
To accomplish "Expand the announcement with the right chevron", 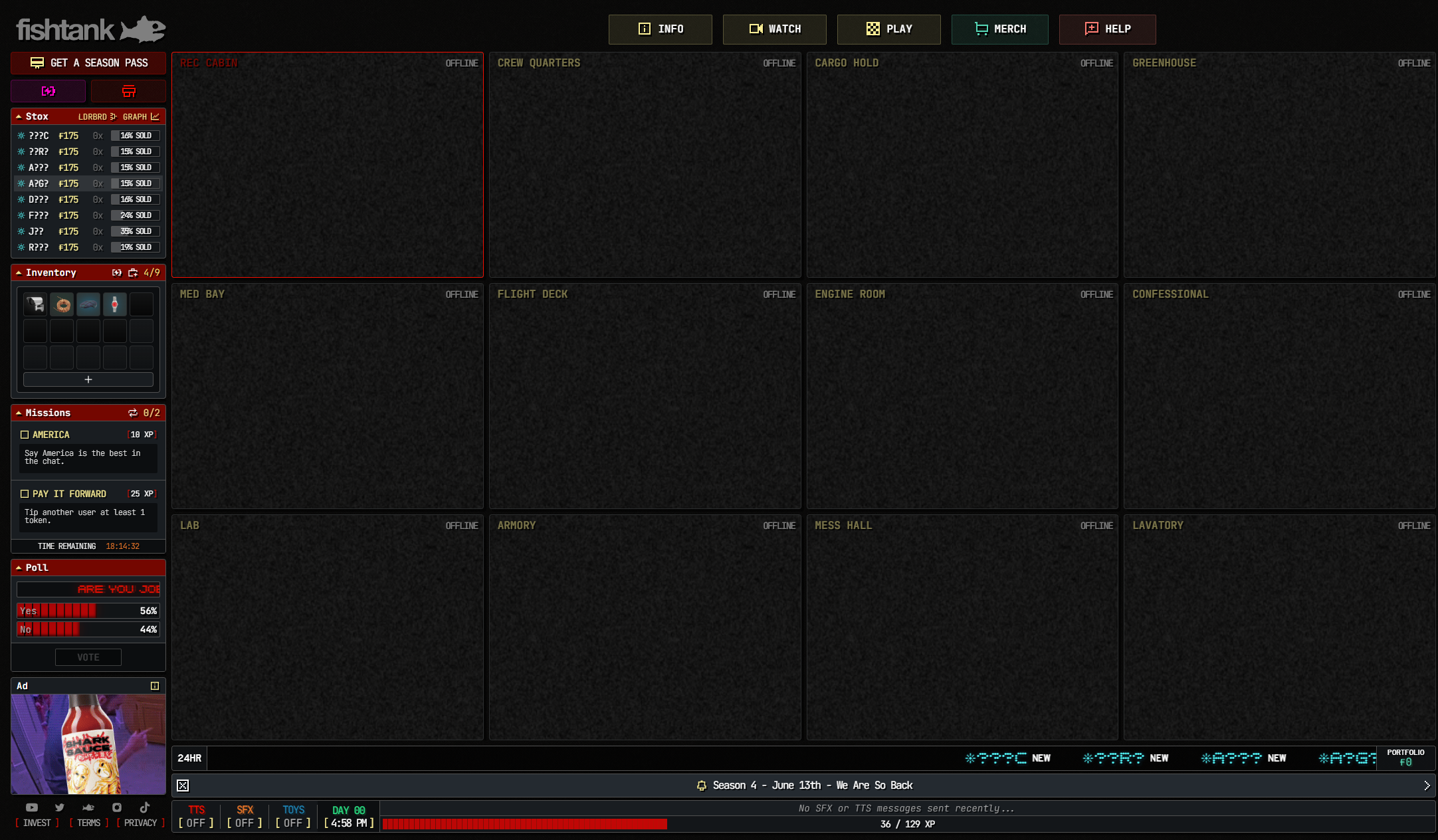I will (1427, 786).
